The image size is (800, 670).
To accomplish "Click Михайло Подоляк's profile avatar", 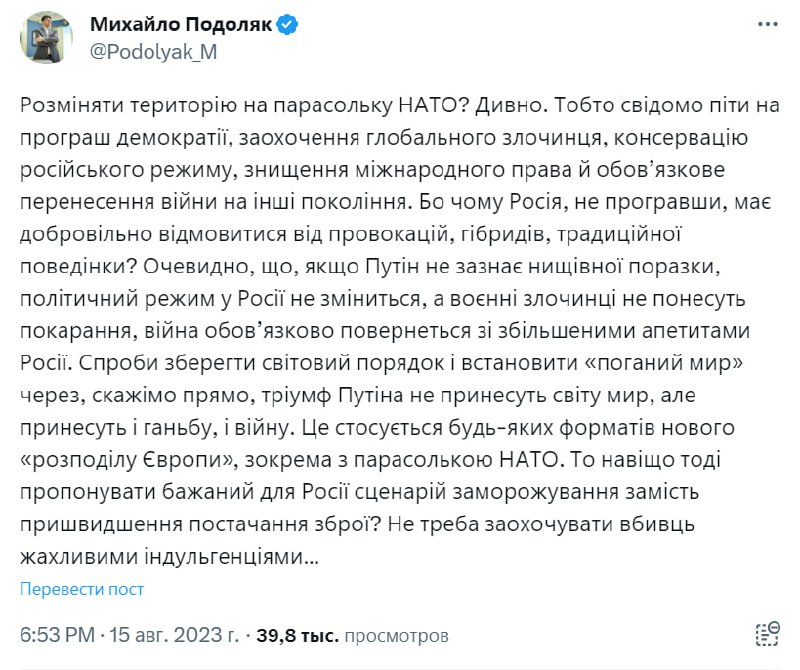I will point(46,38).
